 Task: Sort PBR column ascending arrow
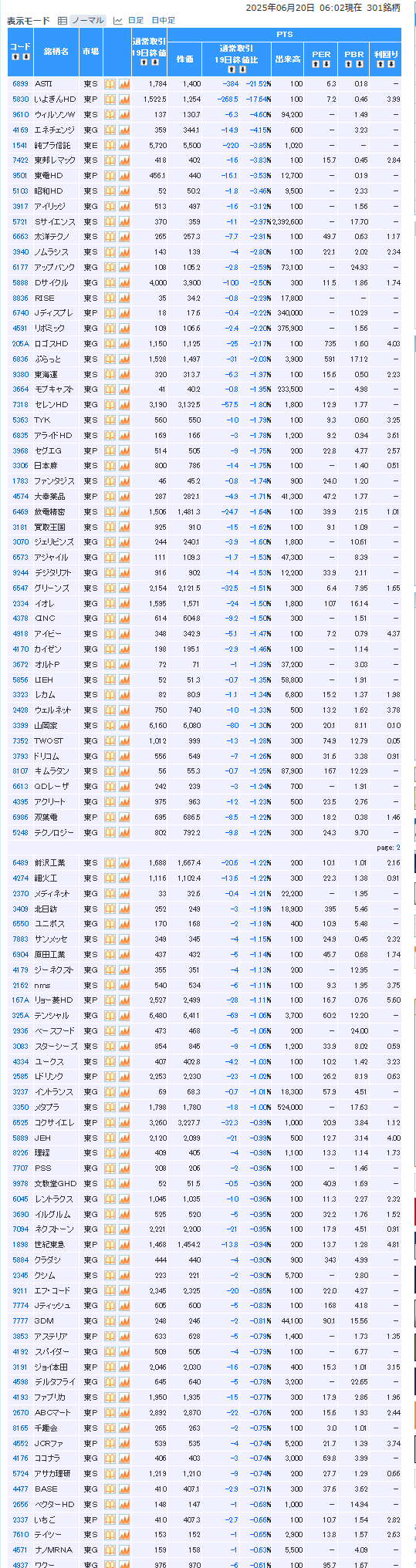349,64
